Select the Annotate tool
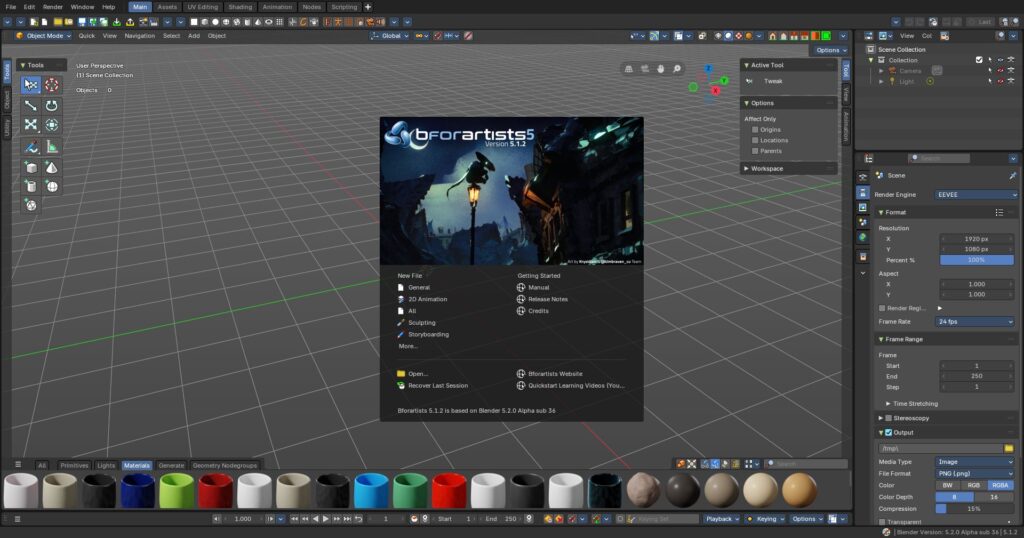The width and height of the screenshot is (1024, 538). click(x=31, y=147)
